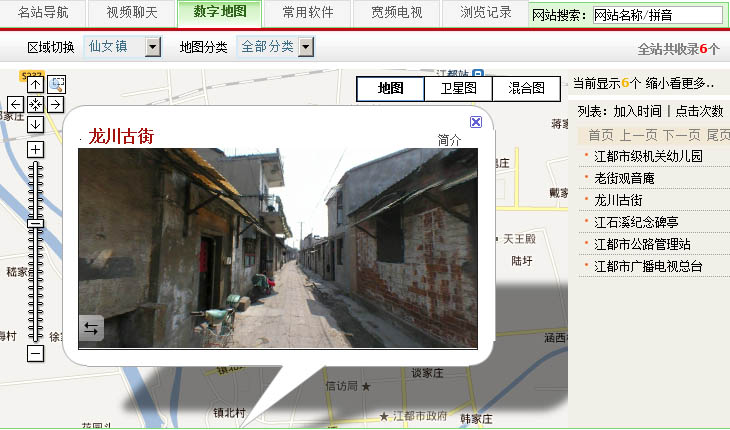Switch map view to 混合图
The height and width of the screenshot is (430, 730).
tap(527, 88)
